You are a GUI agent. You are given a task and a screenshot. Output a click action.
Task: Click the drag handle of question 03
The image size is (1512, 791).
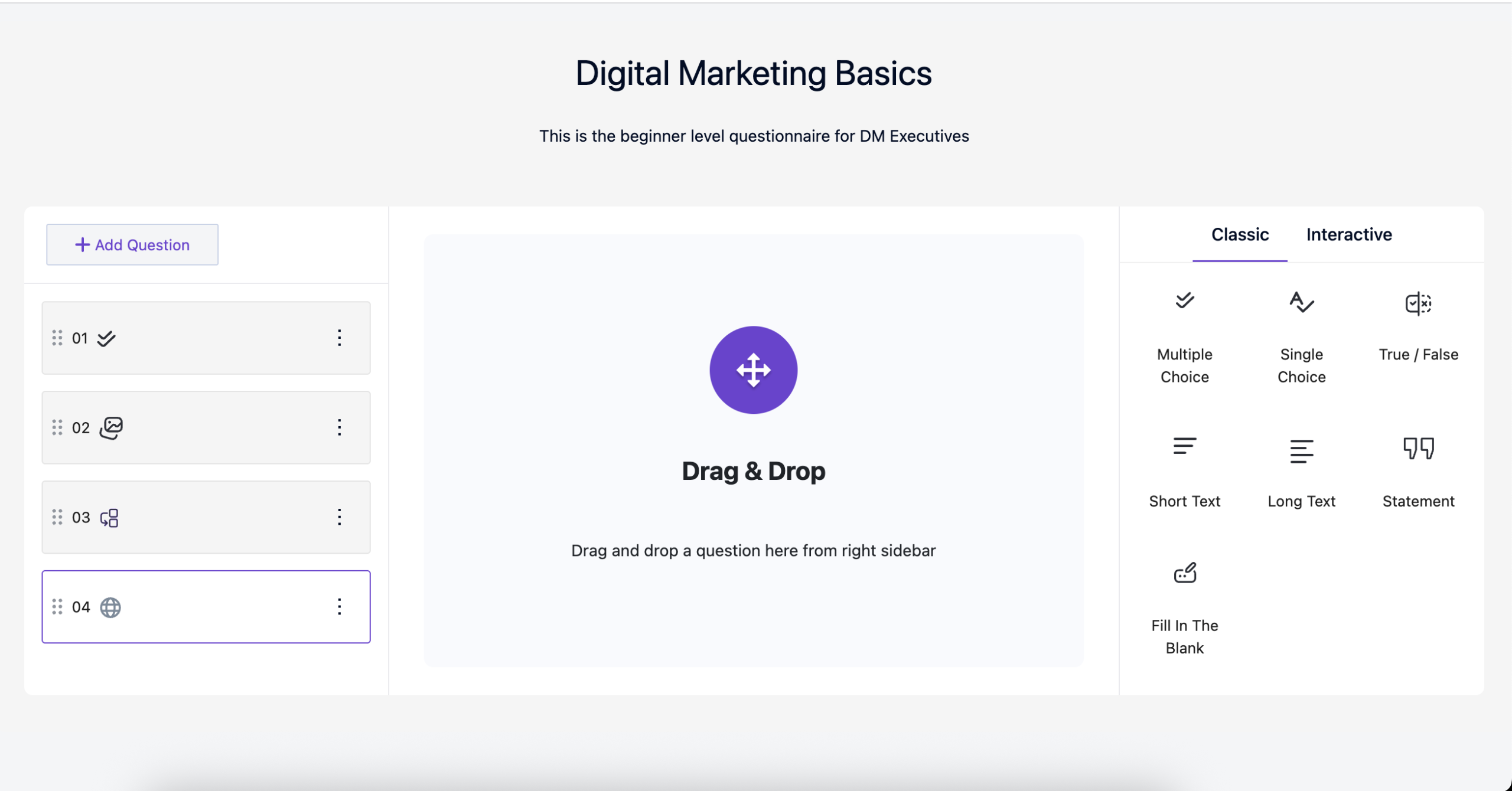coord(57,517)
